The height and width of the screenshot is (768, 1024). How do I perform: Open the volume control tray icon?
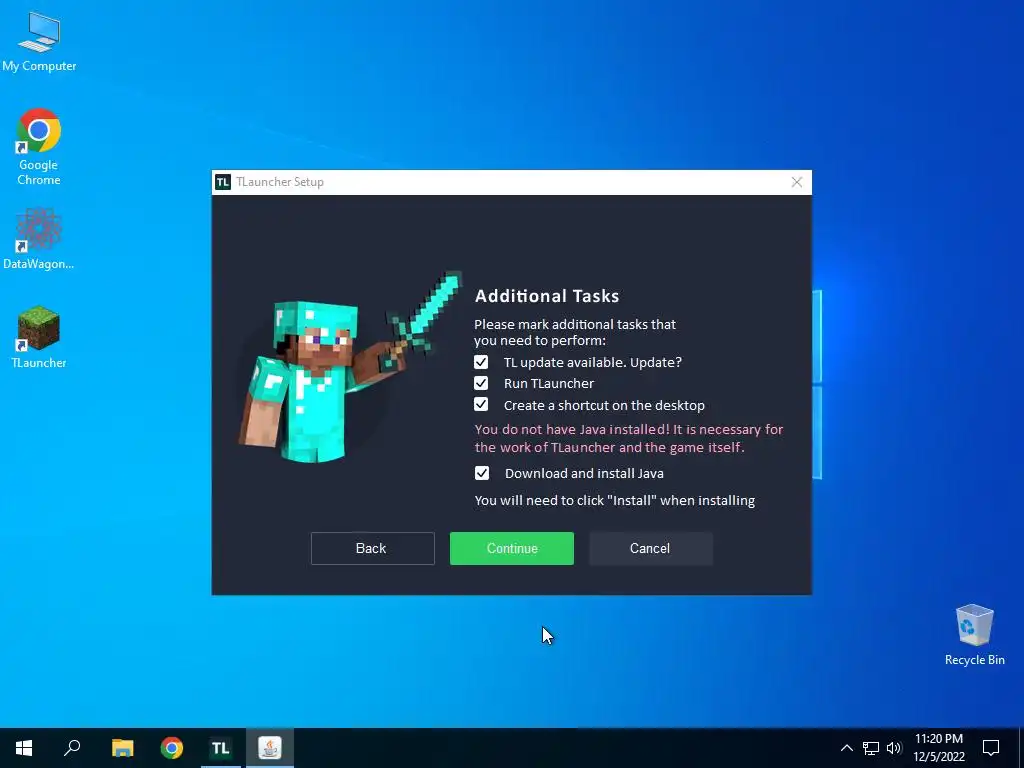894,748
